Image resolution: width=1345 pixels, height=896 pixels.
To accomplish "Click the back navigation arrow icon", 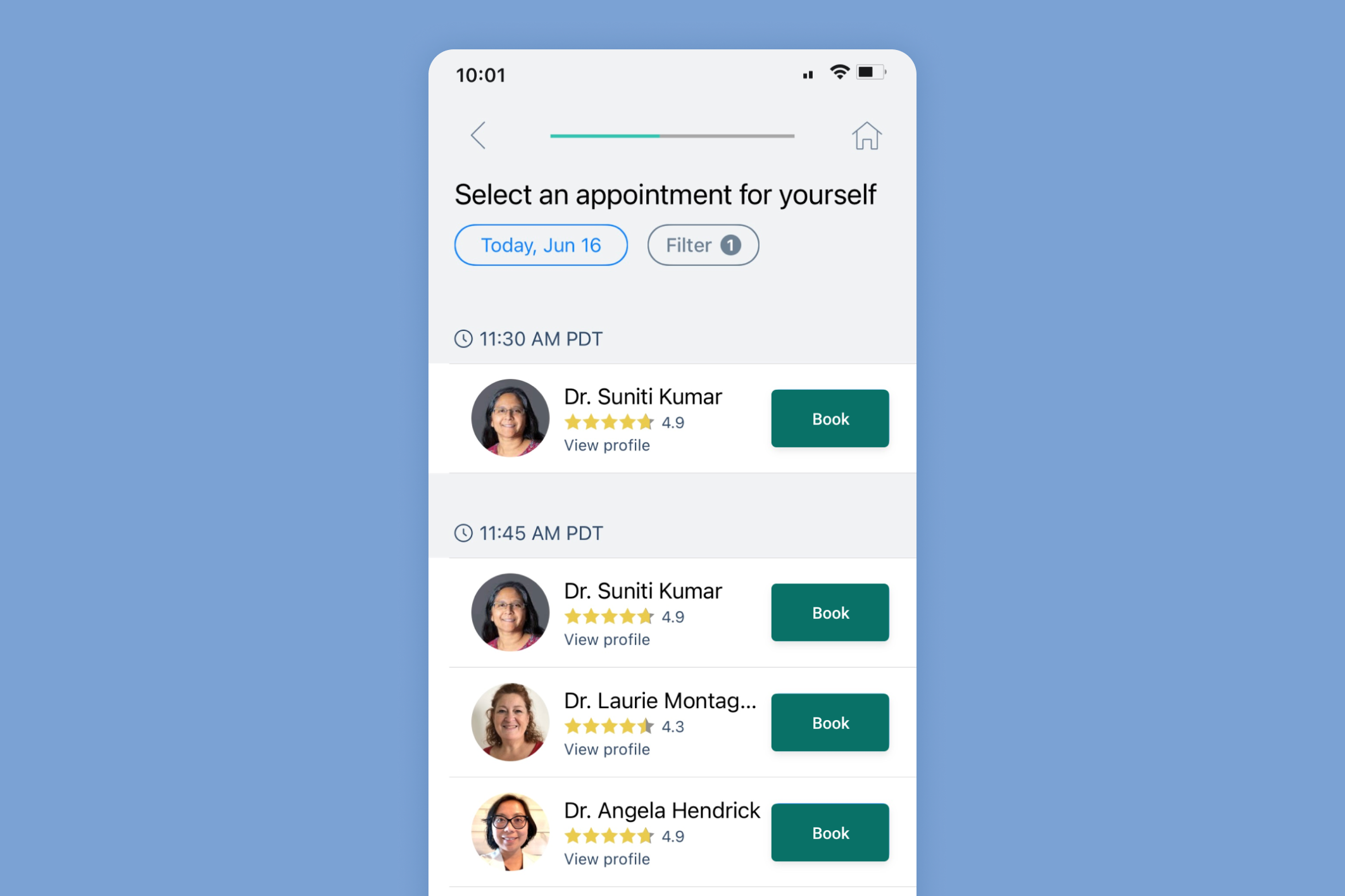I will (477, 135).
